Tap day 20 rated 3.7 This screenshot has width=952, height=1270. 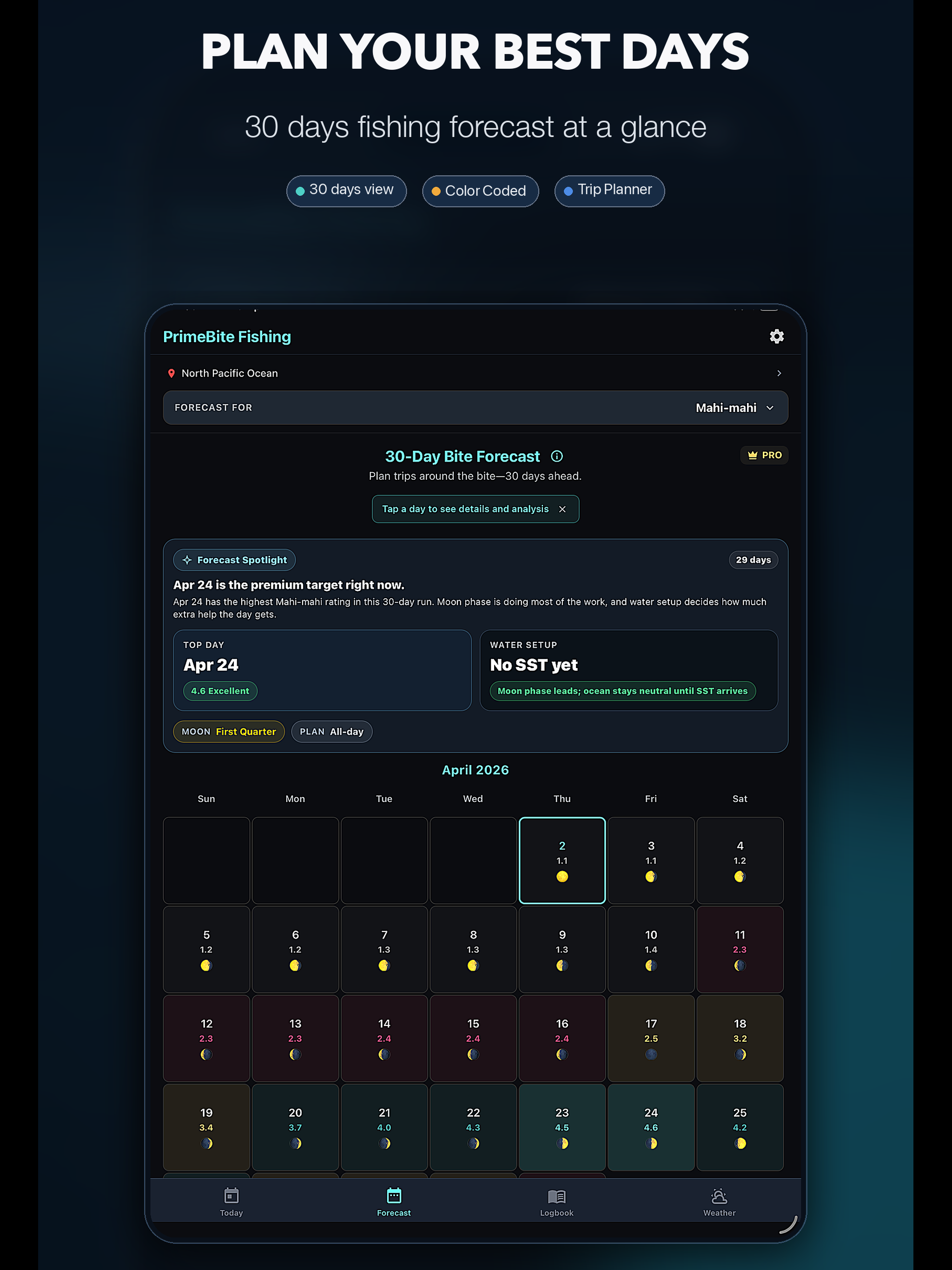(295, 1127)
